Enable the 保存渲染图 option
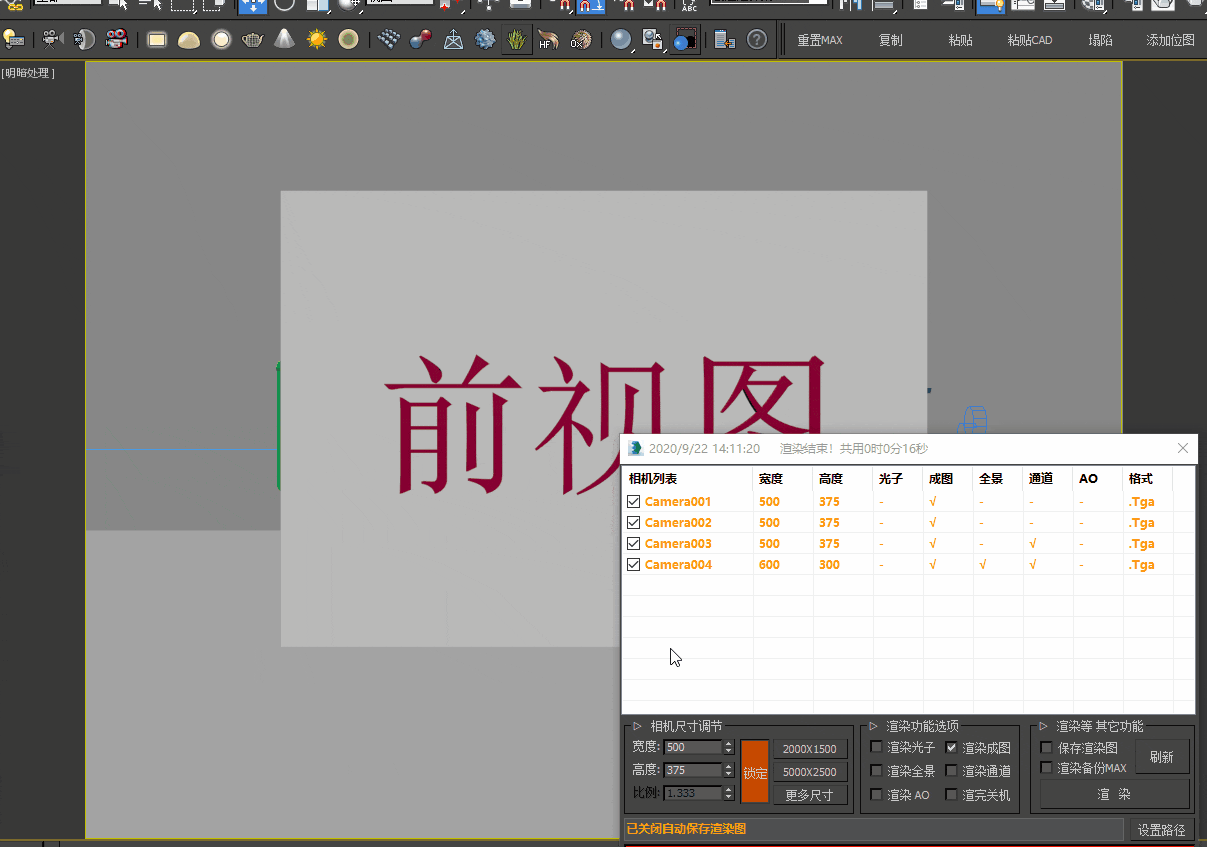1207x847 pixels. 1046,747
